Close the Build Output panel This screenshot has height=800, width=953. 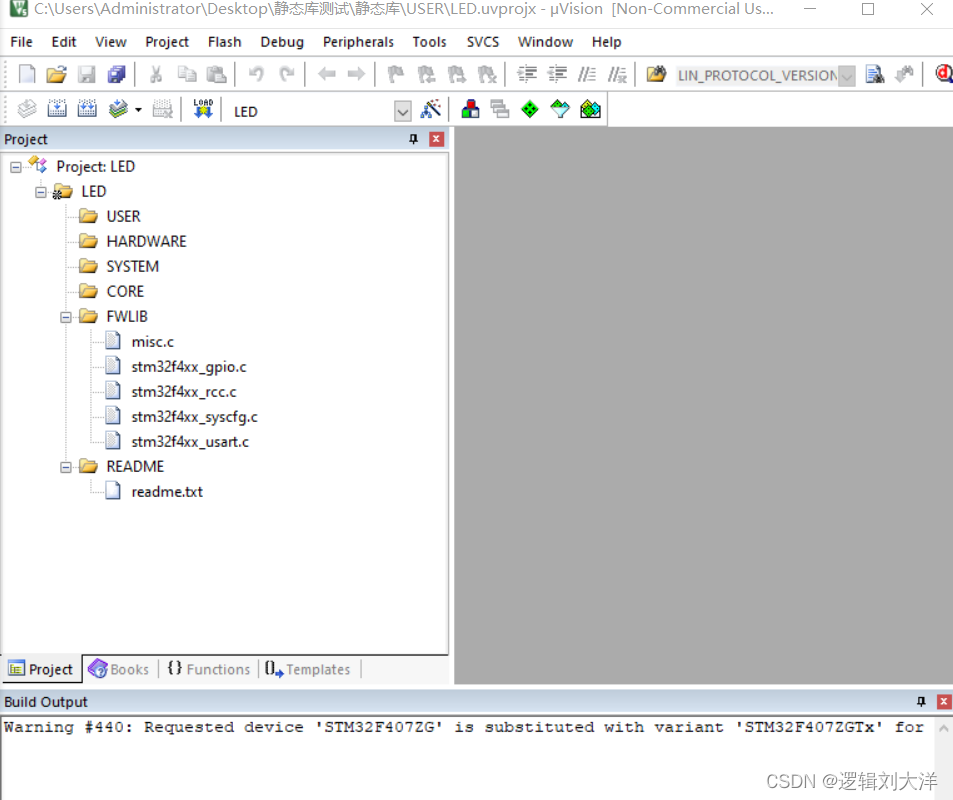pos(944,702)
